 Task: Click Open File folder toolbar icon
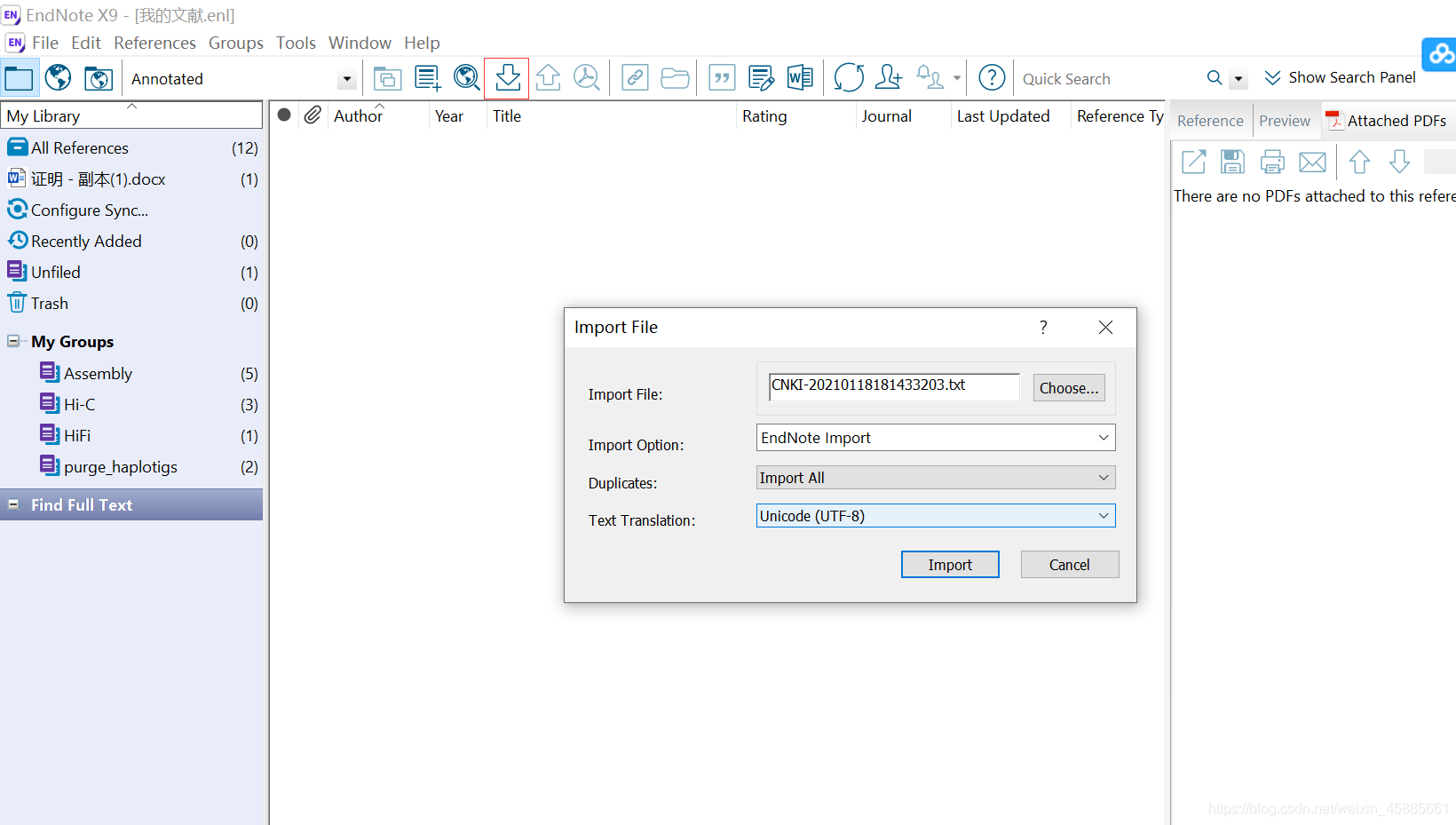click(675, 78)
